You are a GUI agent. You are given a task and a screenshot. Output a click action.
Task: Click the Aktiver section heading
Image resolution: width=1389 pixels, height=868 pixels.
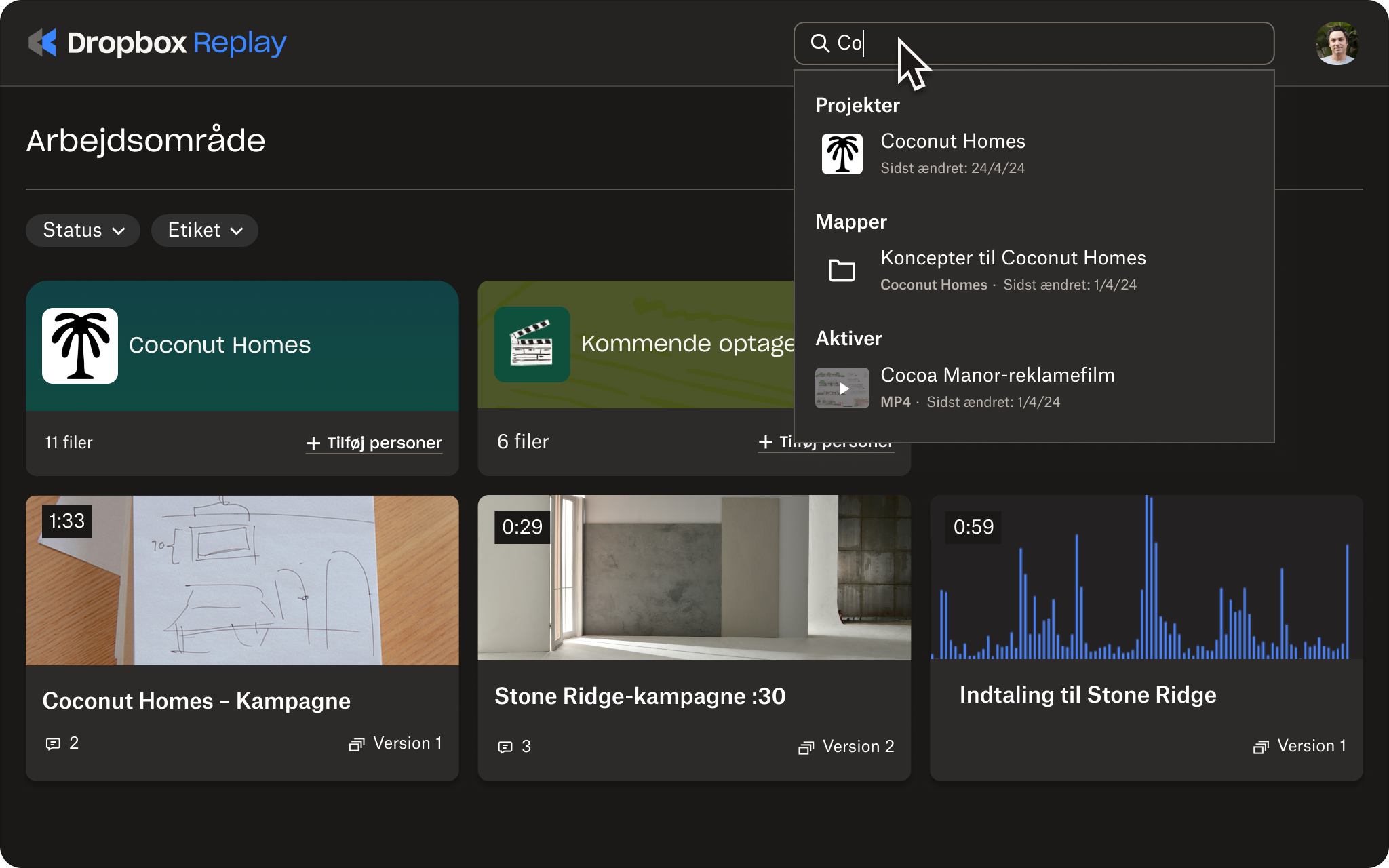[848, 338]
